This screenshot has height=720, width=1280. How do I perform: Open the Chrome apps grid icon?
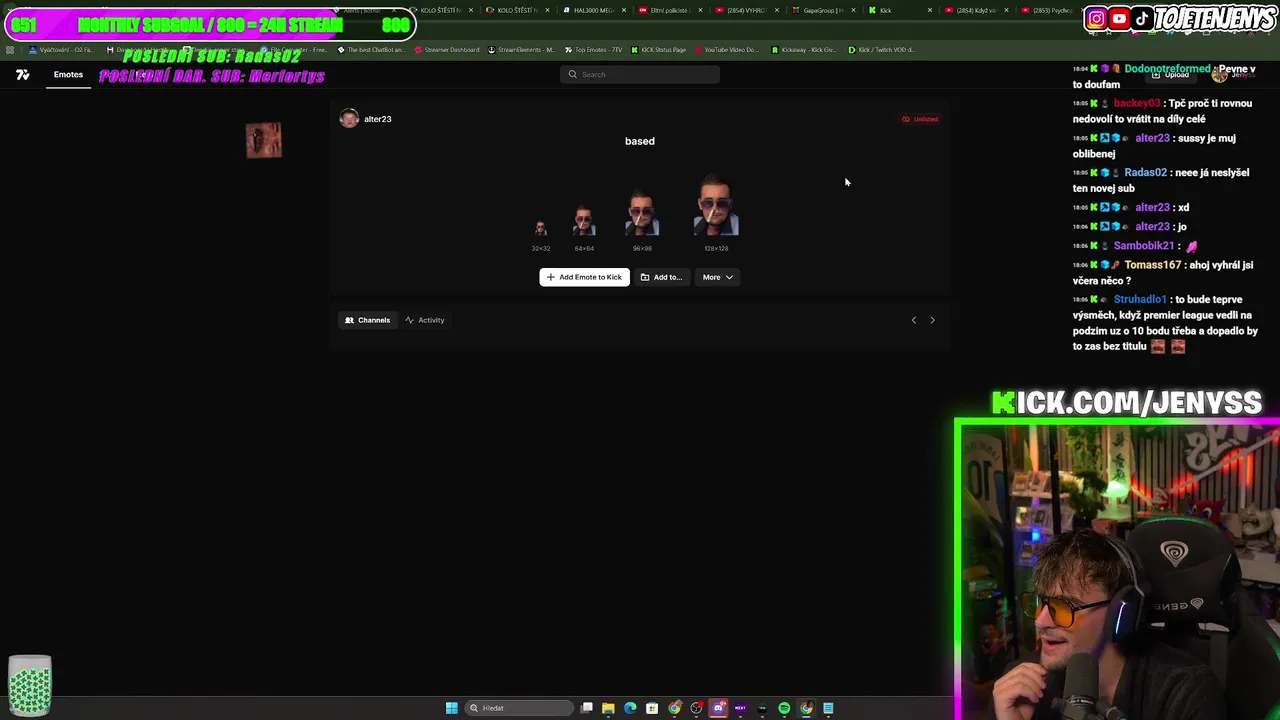pyautogui.click(x=10, y=50)
